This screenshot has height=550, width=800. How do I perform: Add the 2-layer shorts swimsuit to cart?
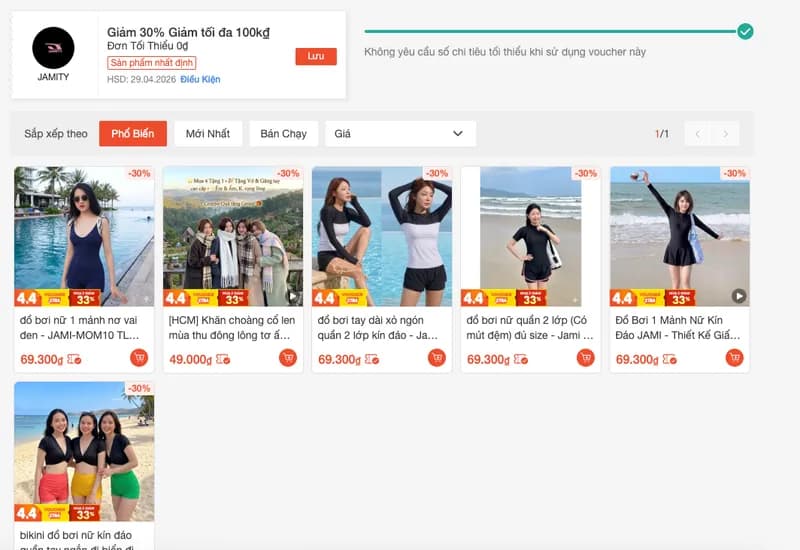point(585,358)
